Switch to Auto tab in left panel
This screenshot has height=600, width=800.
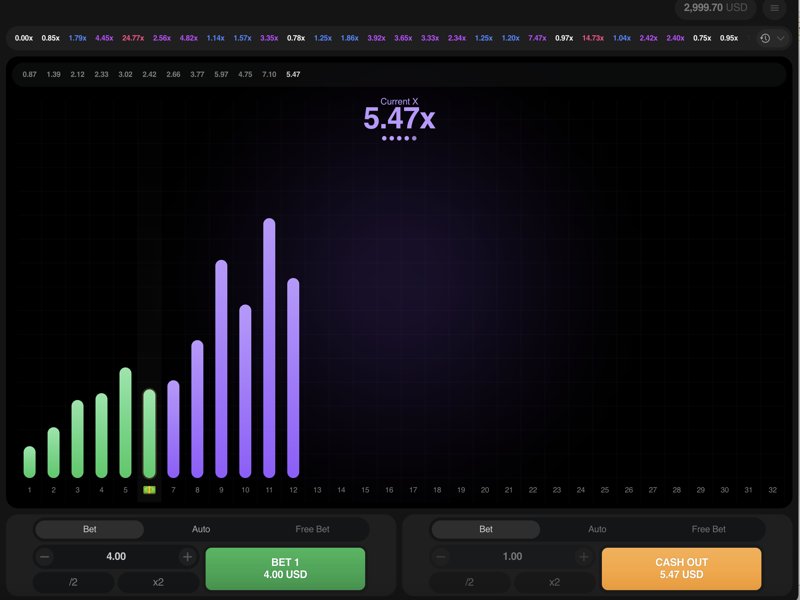(201, 529)
